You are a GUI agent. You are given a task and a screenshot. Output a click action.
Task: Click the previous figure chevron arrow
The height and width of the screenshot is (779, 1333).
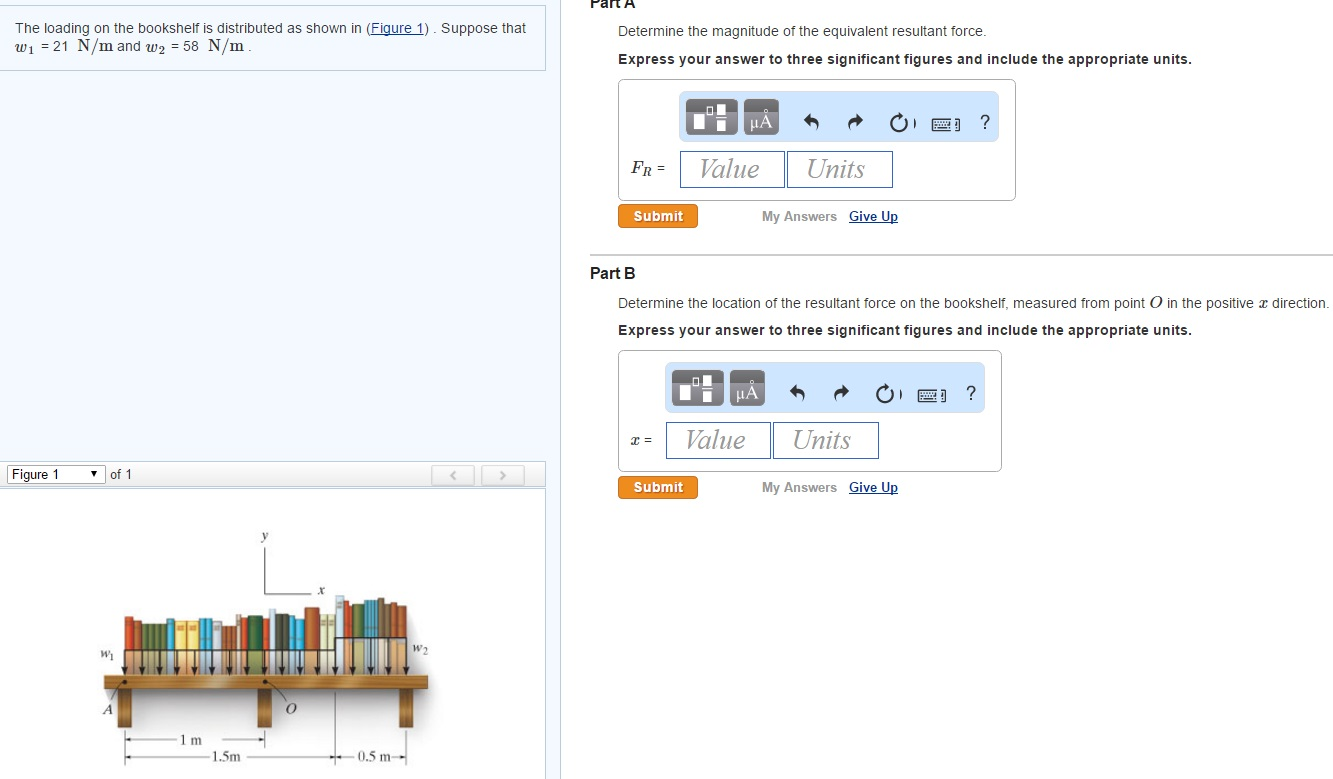point(453,474)
